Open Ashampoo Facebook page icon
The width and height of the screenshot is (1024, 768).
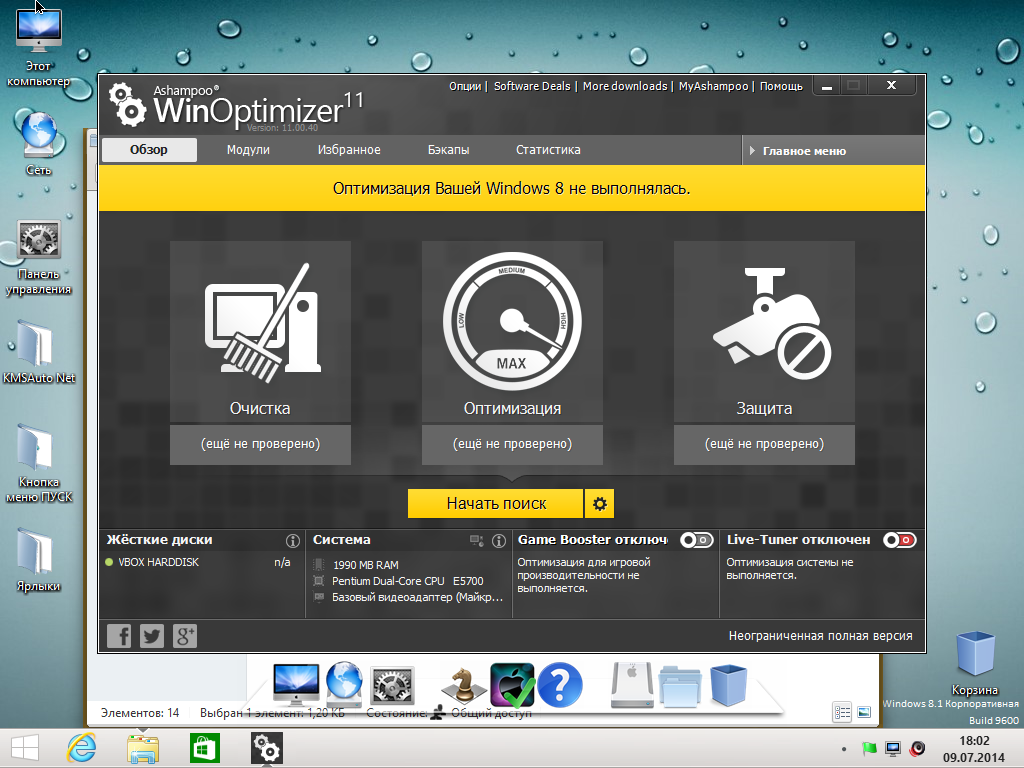[119, 635]
